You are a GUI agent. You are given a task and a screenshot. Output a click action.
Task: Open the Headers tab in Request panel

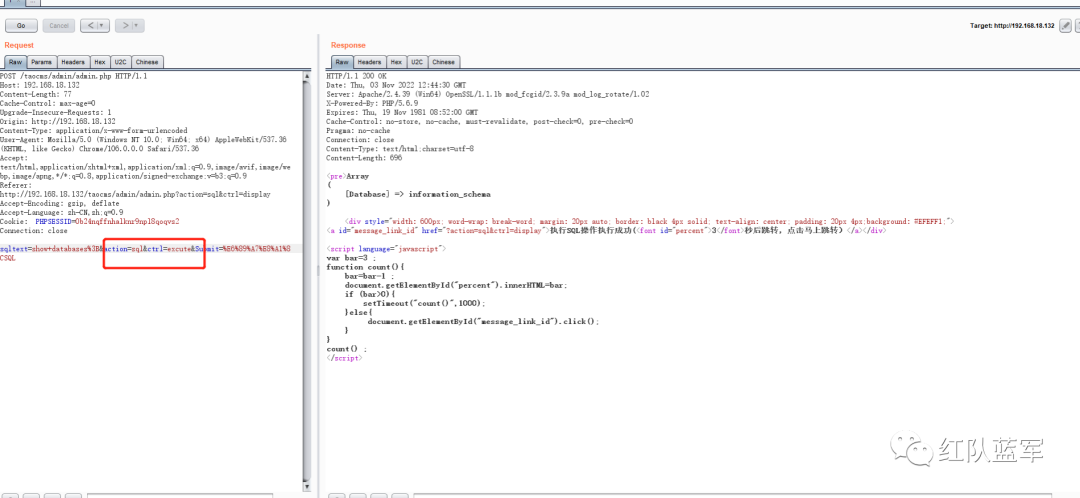(73, 62)
